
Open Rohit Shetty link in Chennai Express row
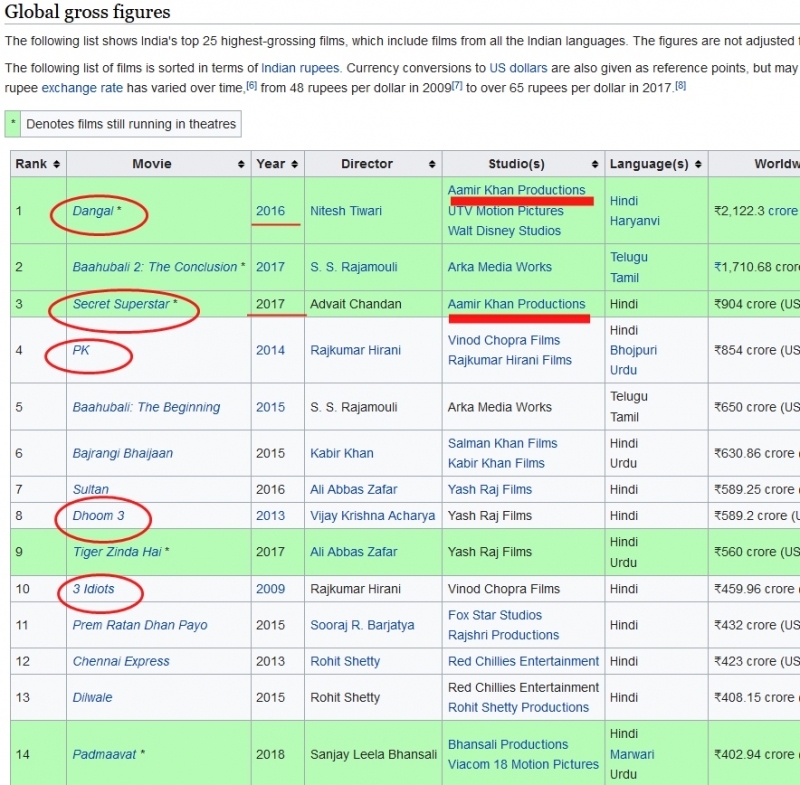click(345, 661)
